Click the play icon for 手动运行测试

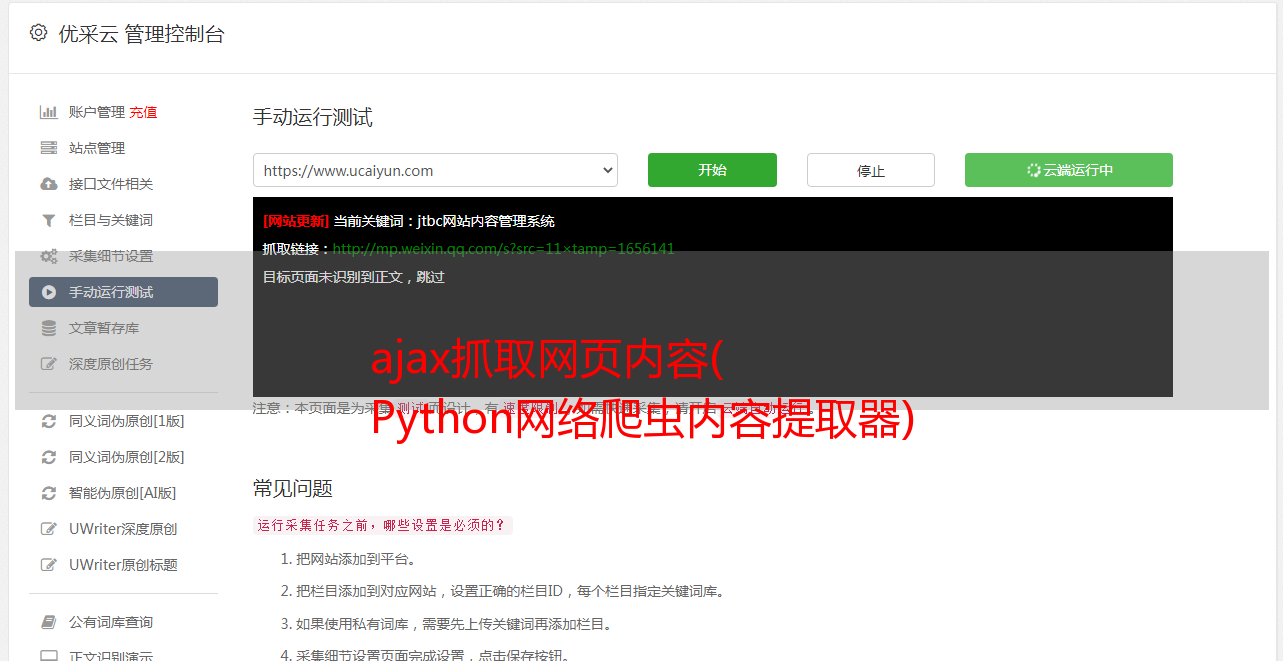click(x=48, y=292)
